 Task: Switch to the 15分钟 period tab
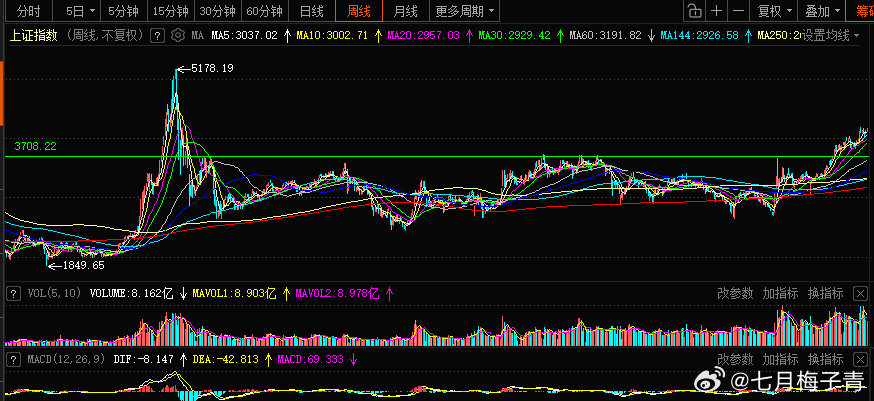171,11
